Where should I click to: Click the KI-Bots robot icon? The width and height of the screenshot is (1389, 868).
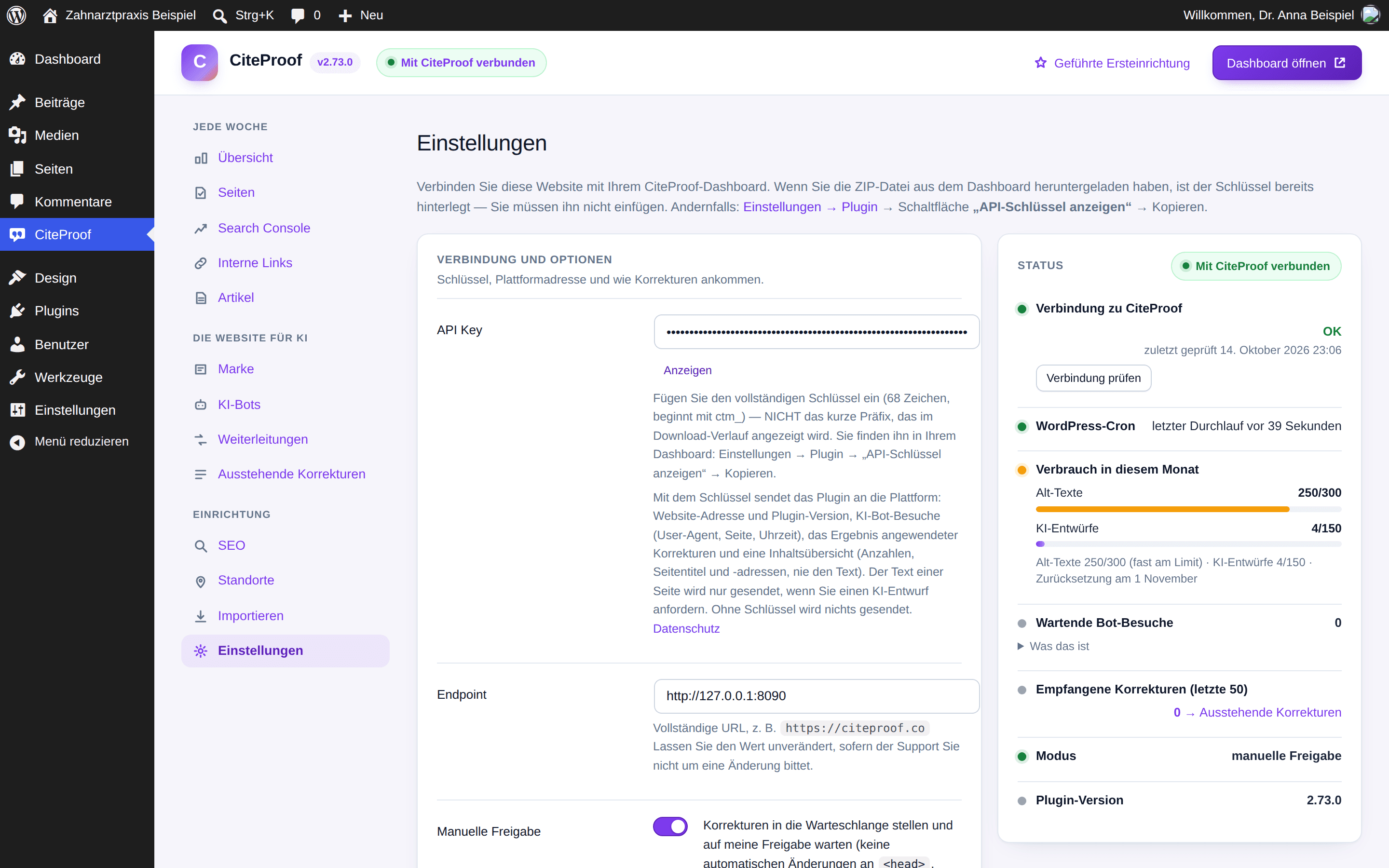(200, 405)
